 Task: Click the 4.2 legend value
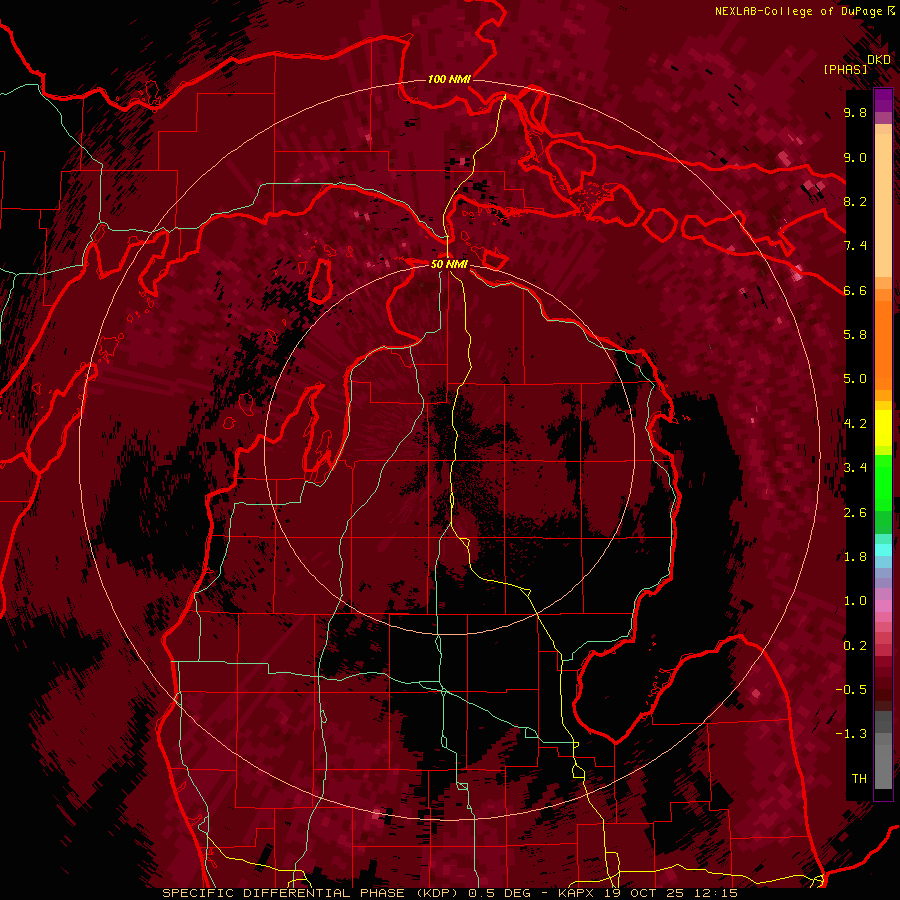point(855,424)
